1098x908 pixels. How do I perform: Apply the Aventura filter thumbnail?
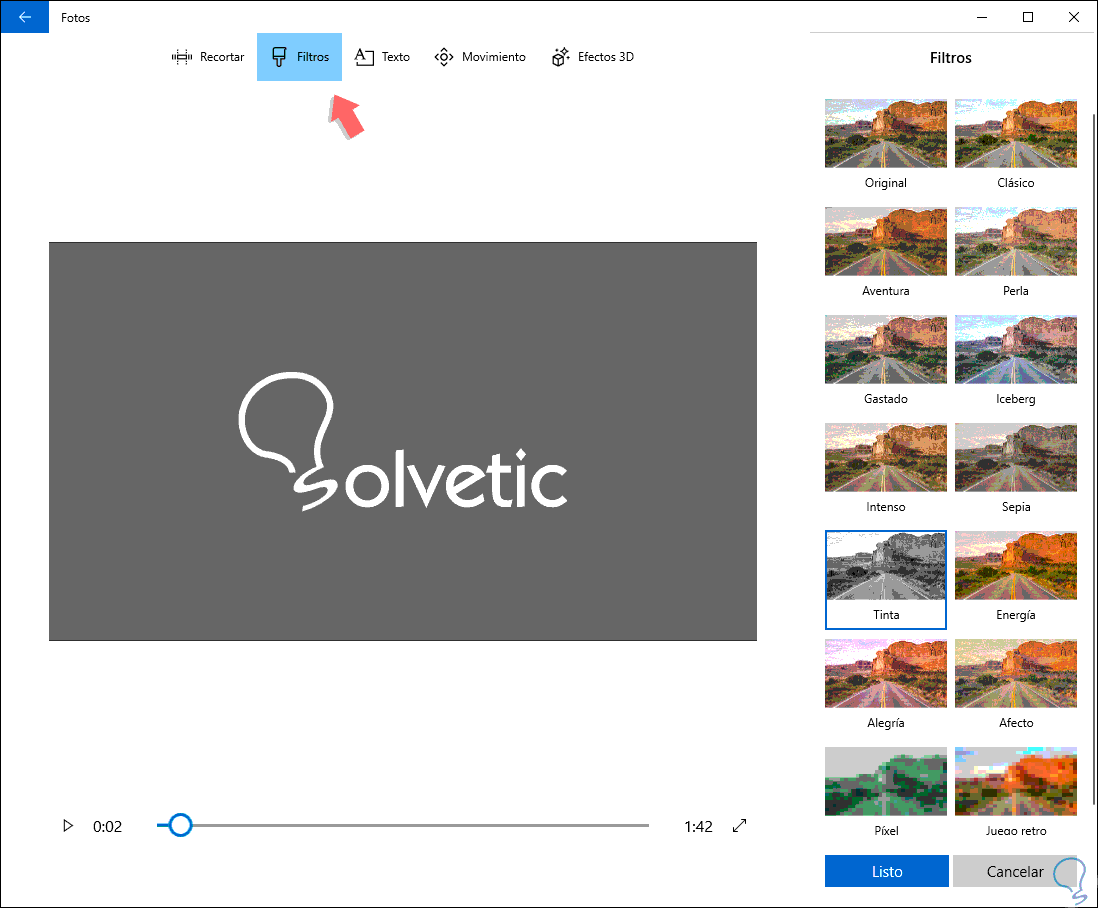[x=886, y=241]
